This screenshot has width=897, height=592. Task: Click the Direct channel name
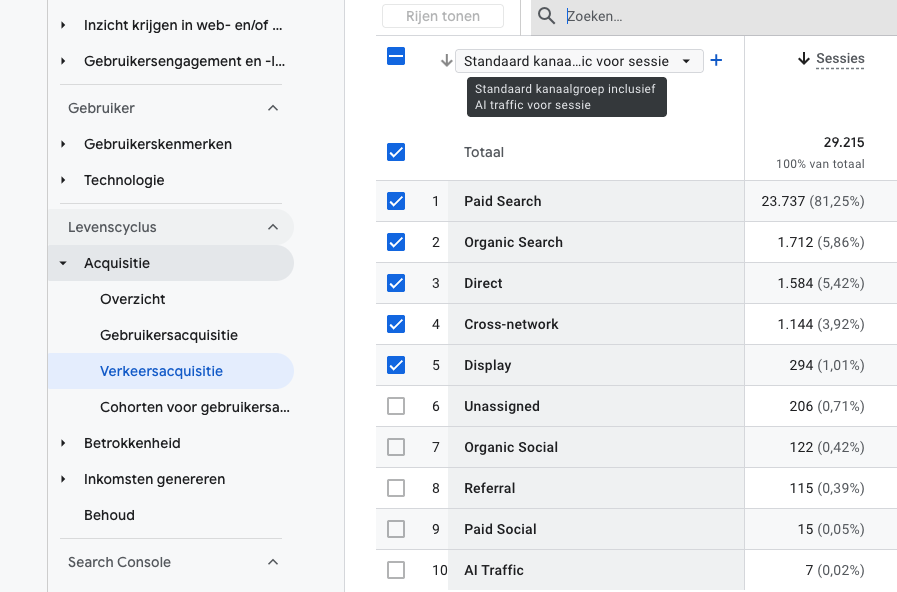coord(483,283)
